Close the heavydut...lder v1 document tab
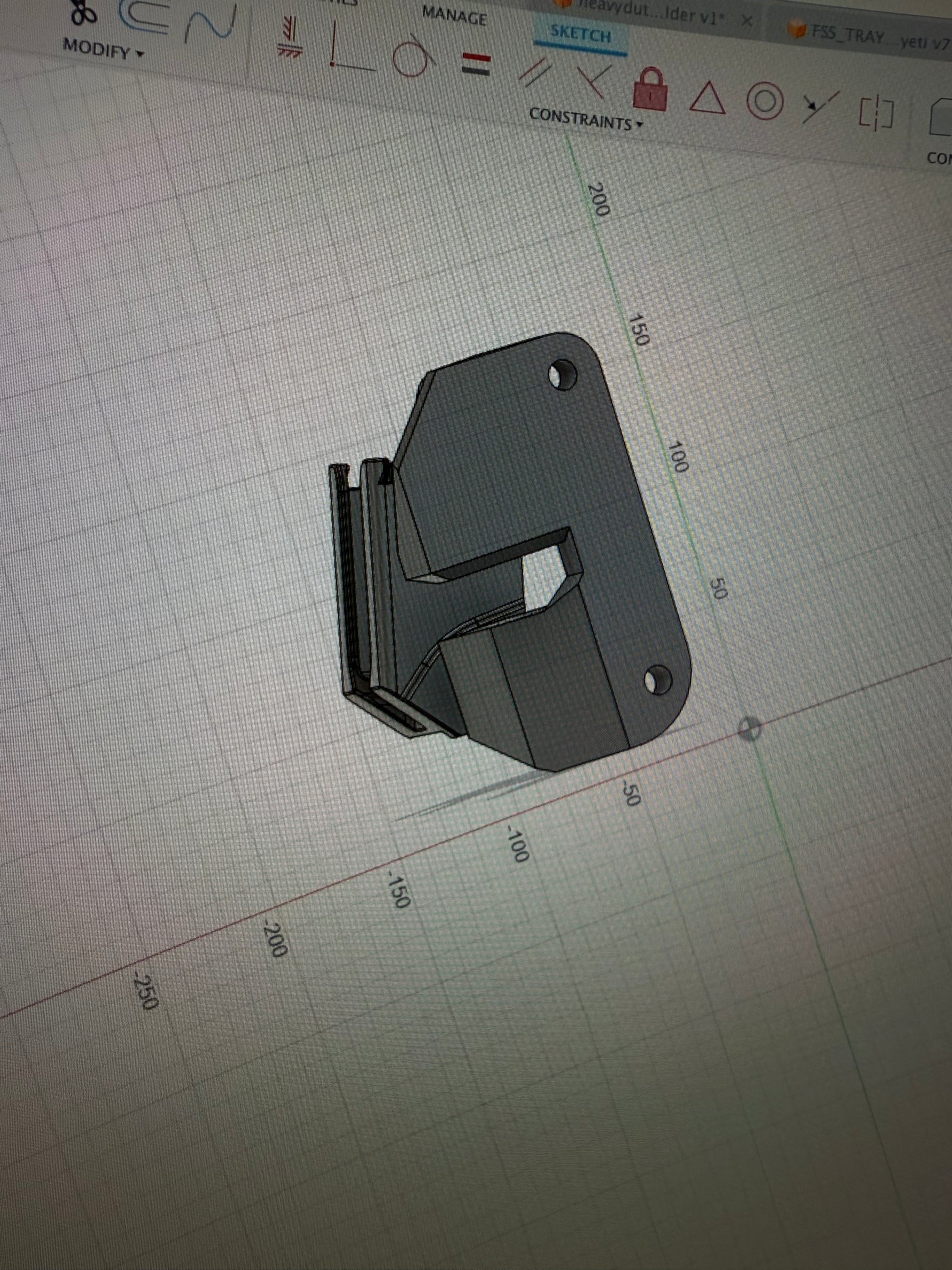952x1270 pixels. click(x=746, y=21)
